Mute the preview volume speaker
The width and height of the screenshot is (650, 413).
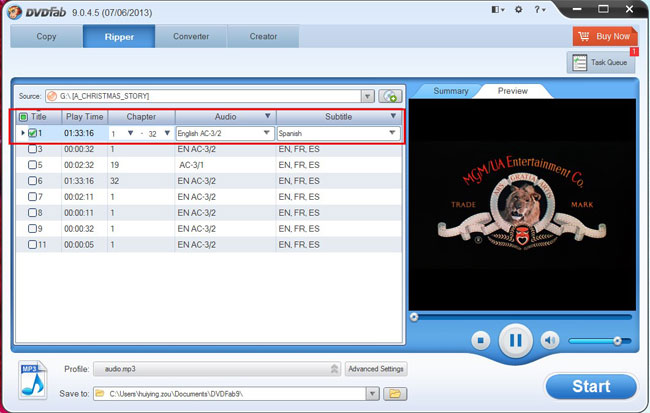click(x=550, y=340)
